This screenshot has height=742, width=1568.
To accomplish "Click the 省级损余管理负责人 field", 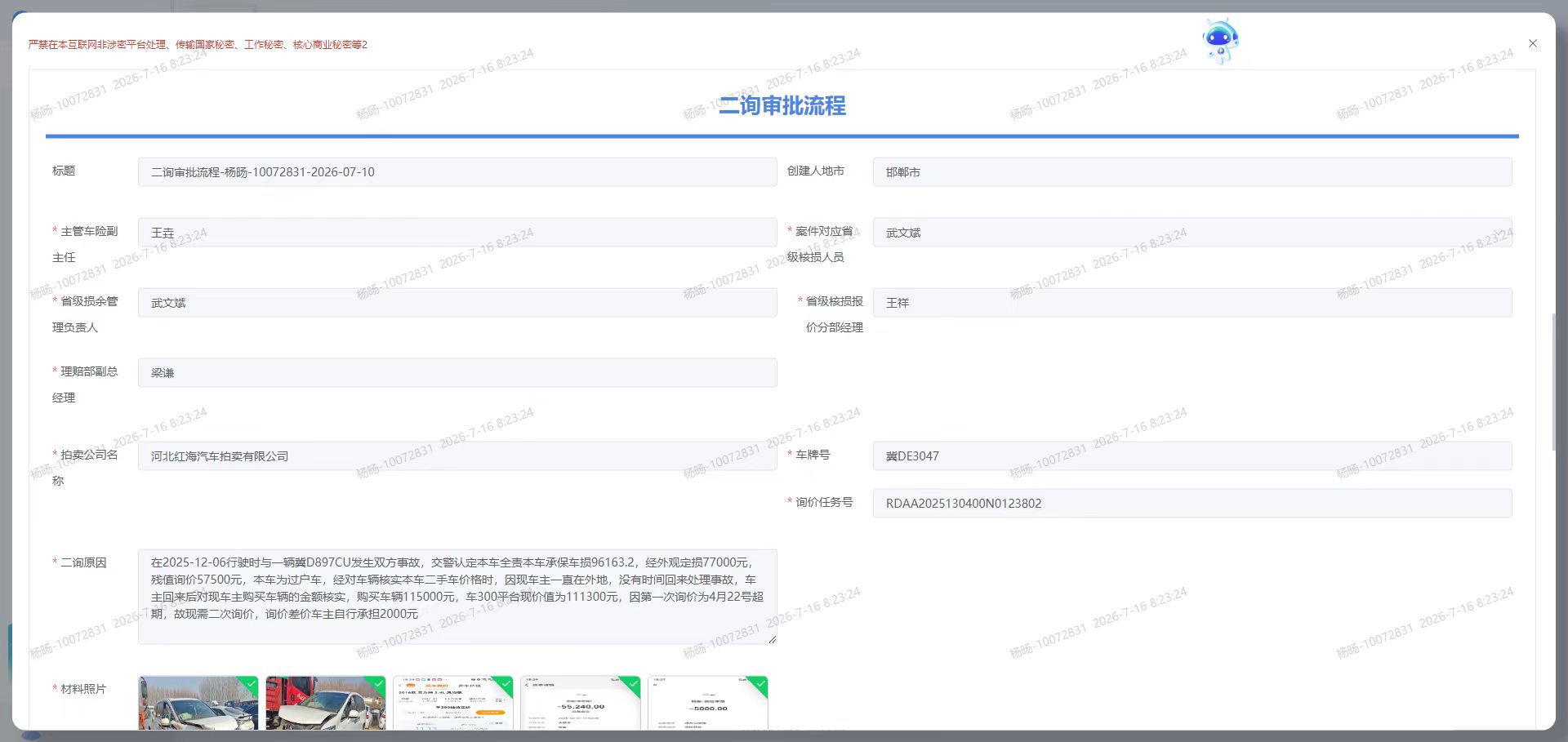I will (x=457, y=303).
